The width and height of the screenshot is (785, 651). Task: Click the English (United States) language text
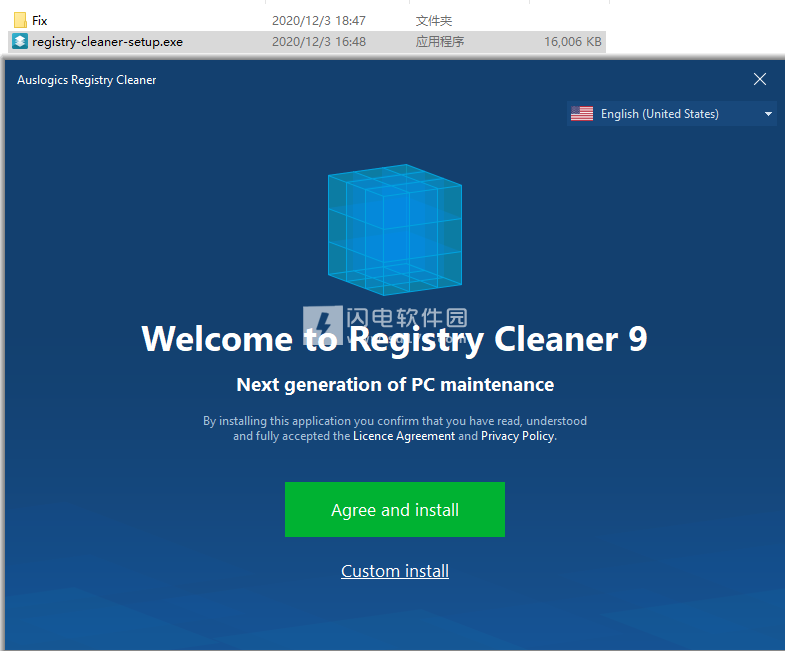point(659,114)
